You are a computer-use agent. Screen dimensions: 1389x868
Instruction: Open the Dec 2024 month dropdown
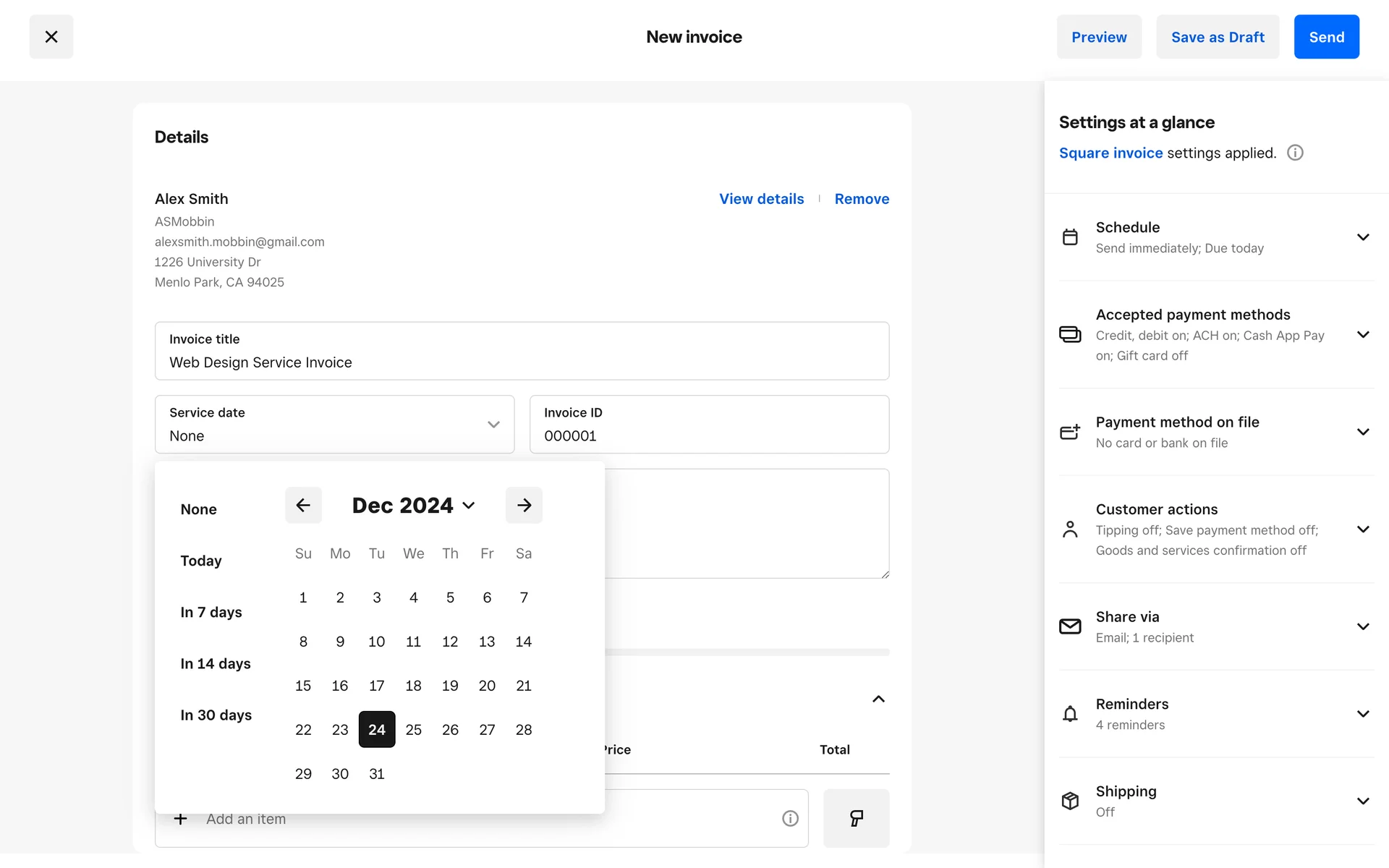413,505
